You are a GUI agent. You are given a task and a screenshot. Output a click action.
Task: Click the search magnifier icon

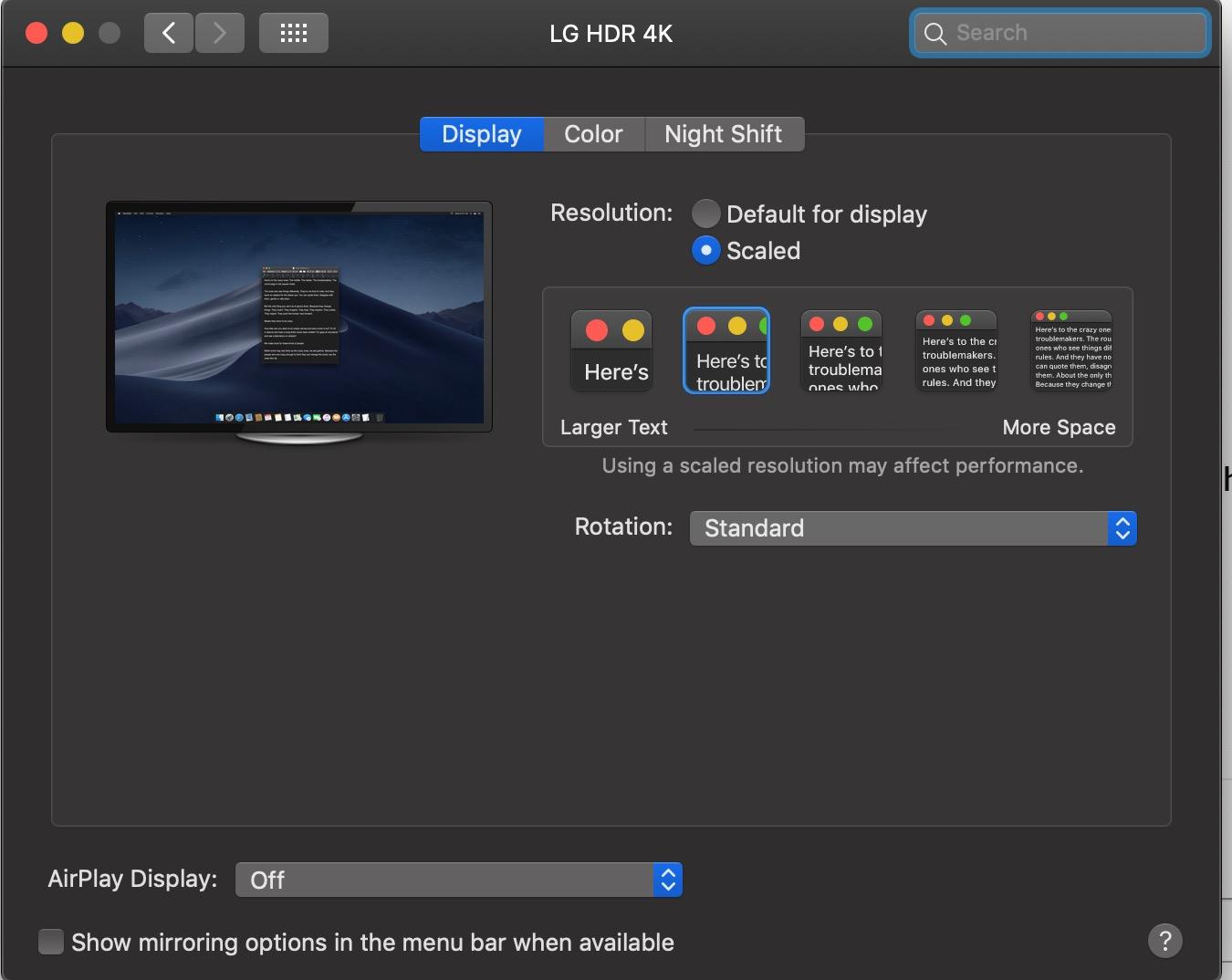tap(934, 34)
